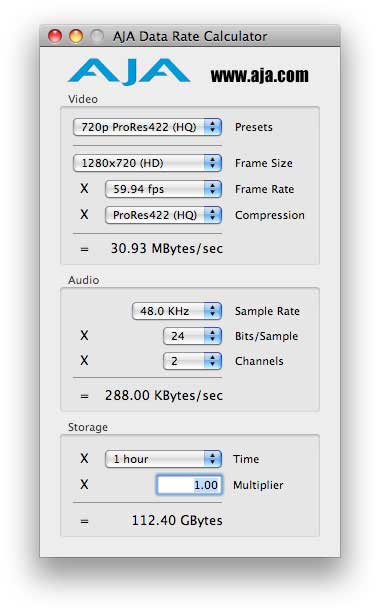Open the Time dropdown showing 1 hour

point(163,459)
